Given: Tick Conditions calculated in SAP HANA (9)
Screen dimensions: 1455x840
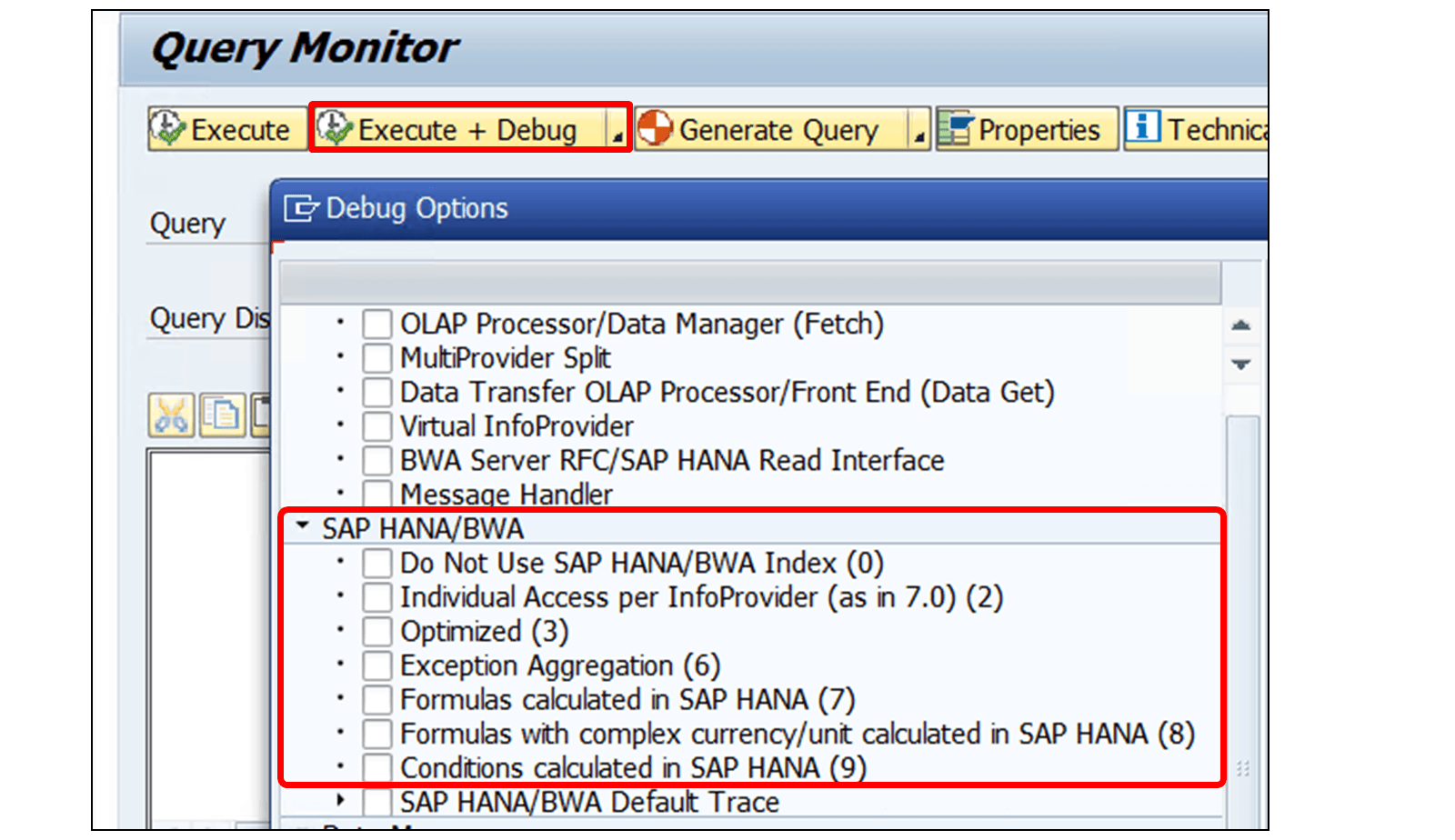Looking at the screenshot, I should pos(376,767).
